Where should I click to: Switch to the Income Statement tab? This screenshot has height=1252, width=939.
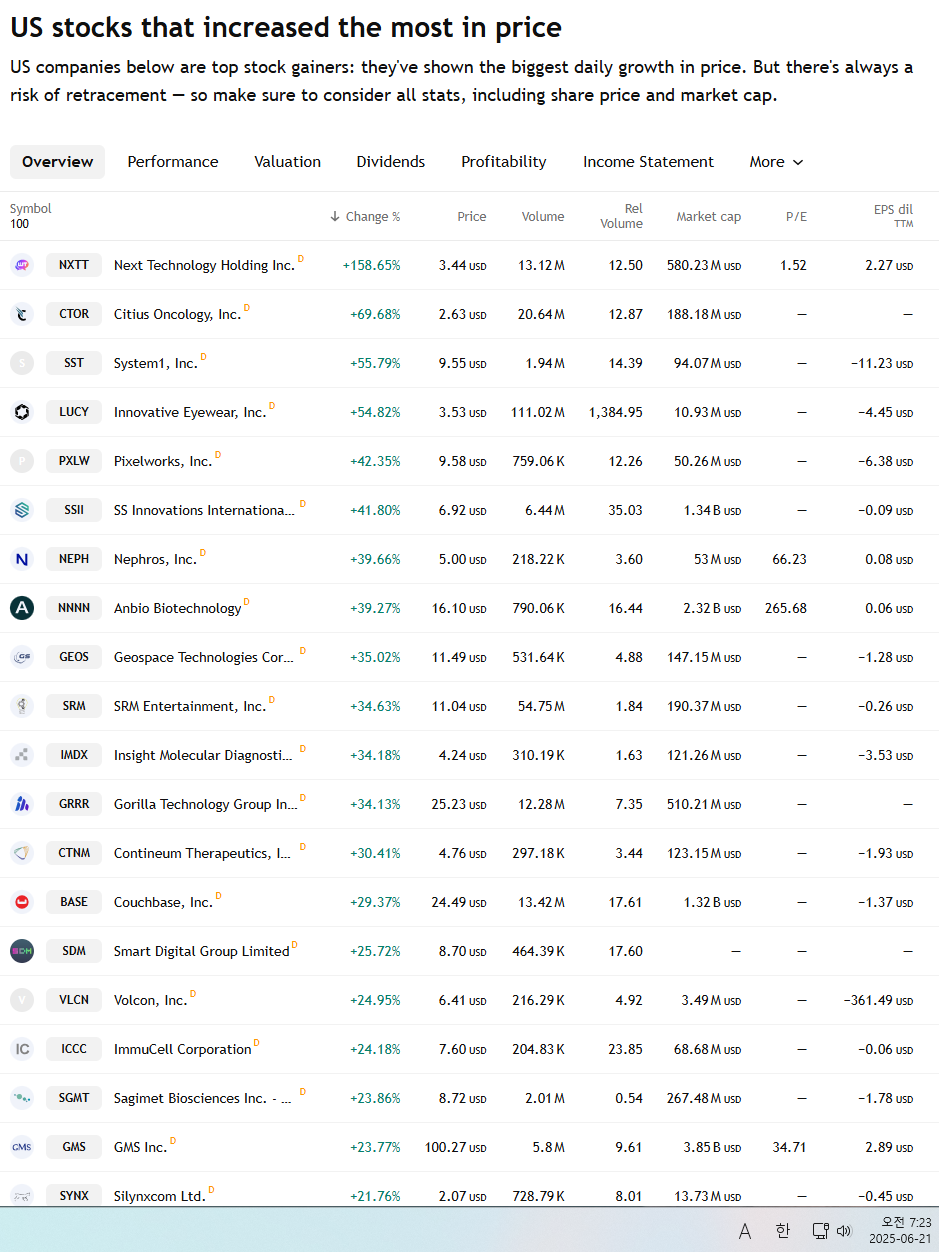648,162
